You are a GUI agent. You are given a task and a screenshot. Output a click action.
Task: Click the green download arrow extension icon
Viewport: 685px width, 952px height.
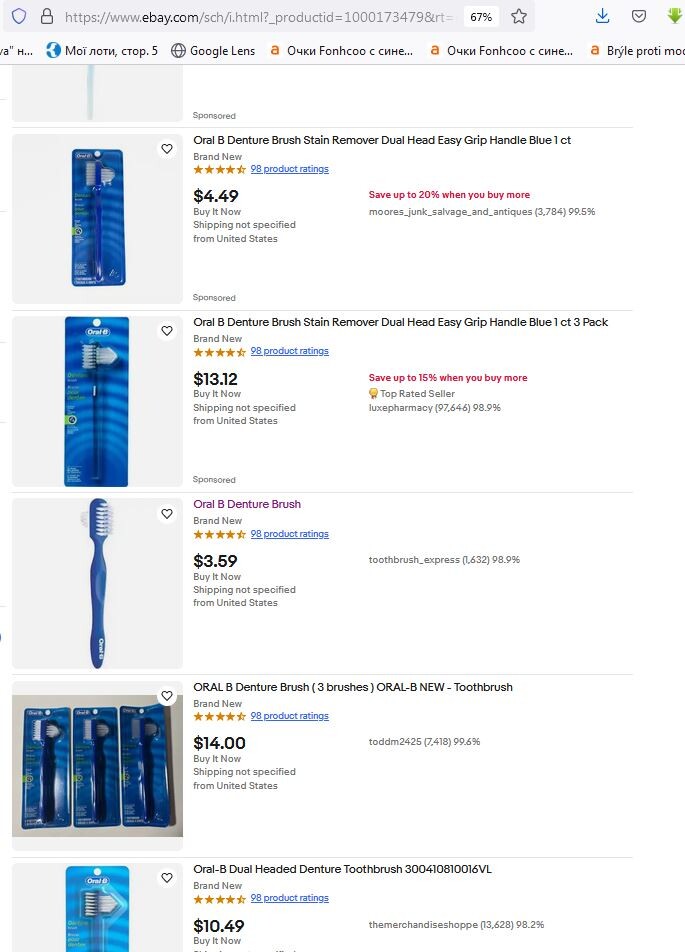coord(675,17)
